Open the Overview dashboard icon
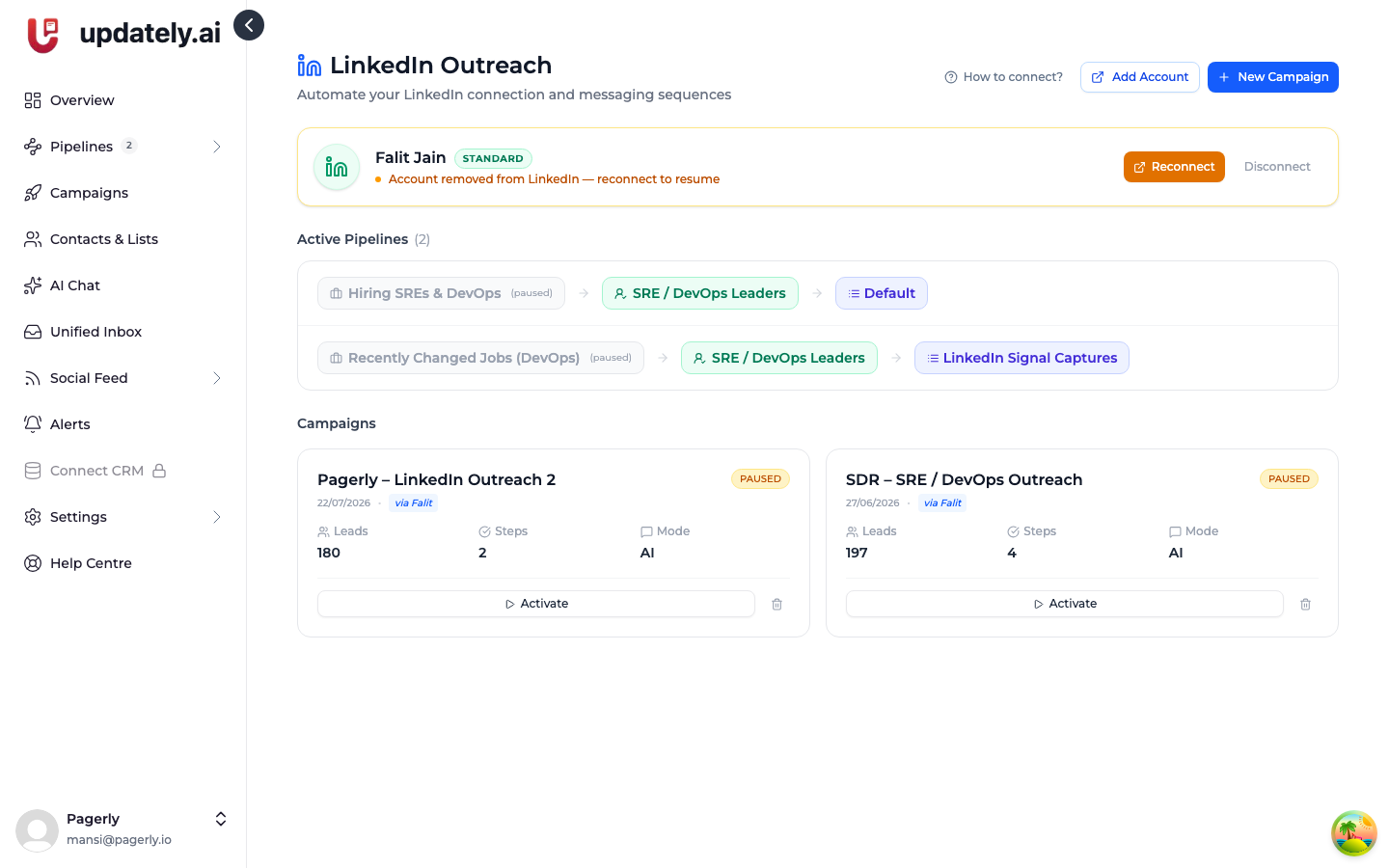 tap(33, 100)
